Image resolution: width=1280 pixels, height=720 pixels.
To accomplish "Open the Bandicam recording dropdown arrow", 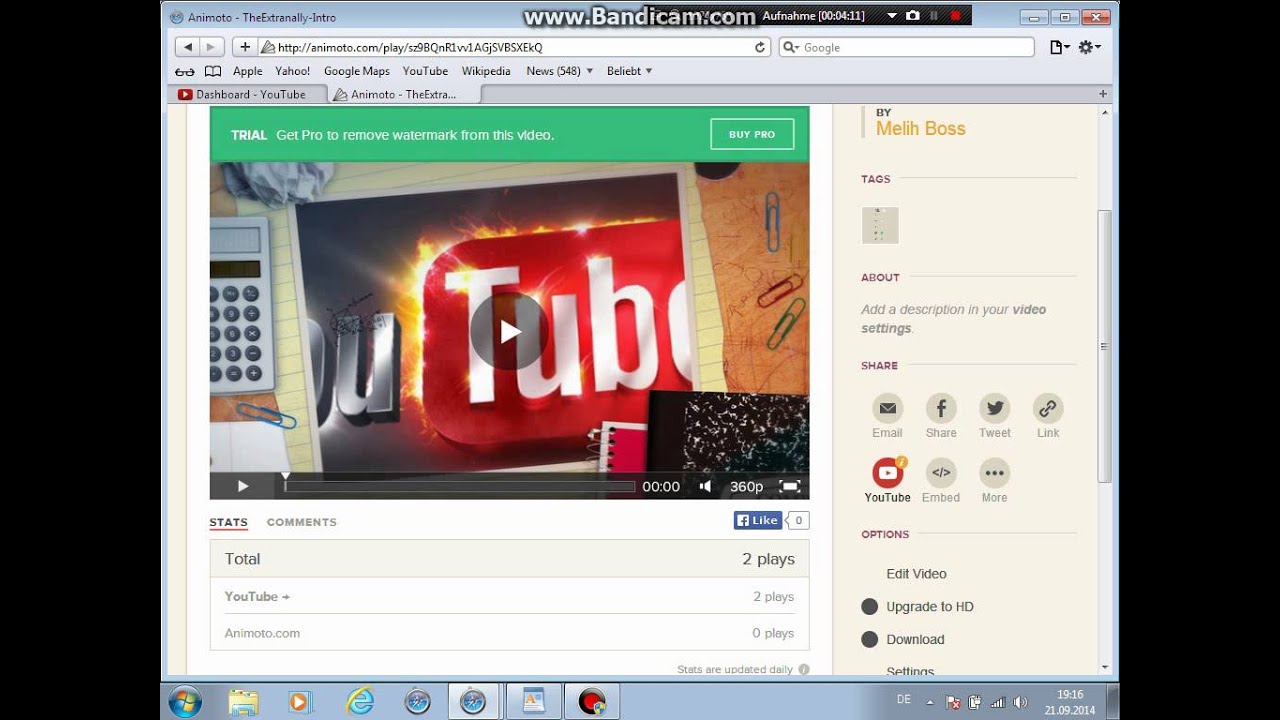I will pyautogui.click(x=892, y=16).
